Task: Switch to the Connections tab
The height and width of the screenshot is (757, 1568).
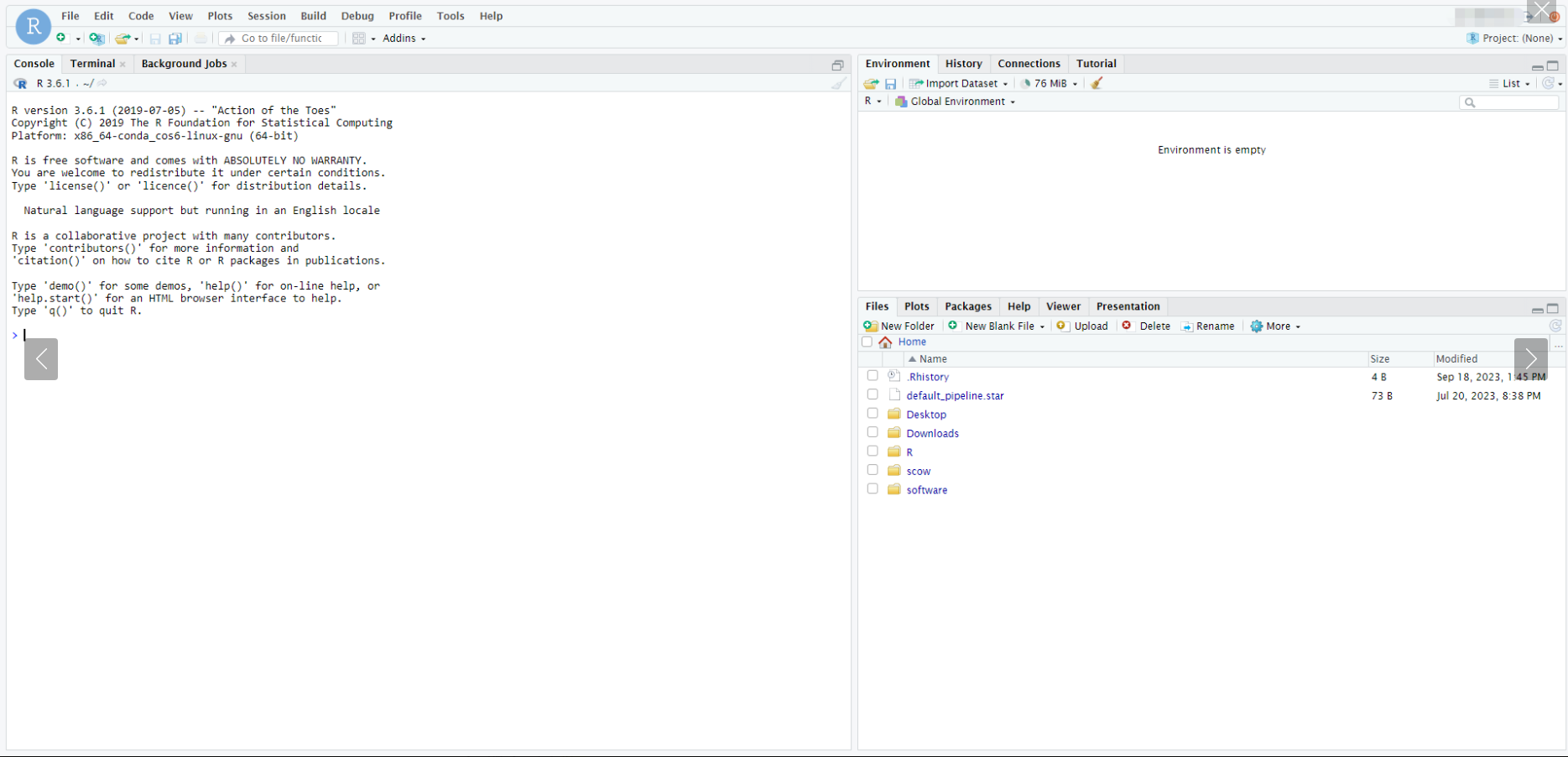Action: point(1029,64)
